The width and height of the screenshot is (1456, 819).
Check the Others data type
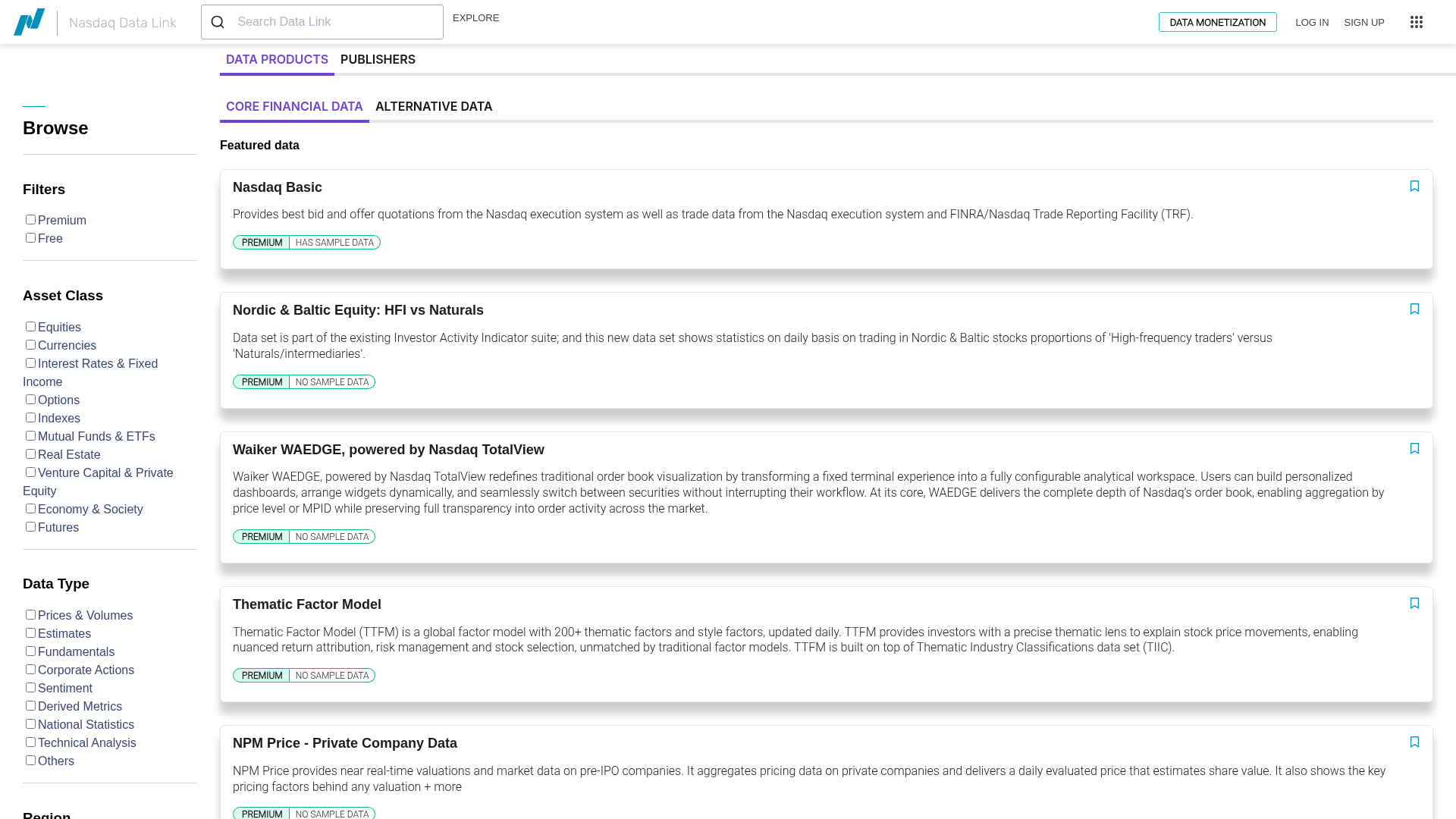[30, 761]
